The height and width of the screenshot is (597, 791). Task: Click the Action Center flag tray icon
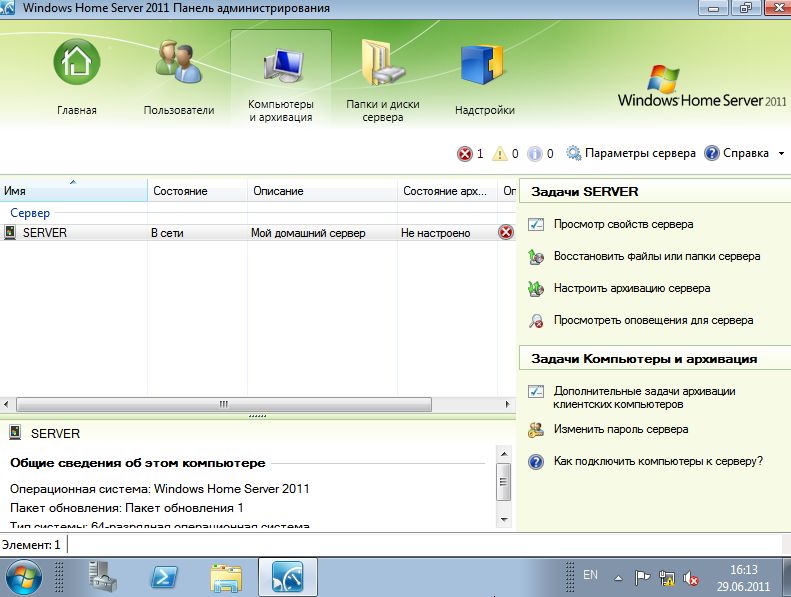[642, 578]
